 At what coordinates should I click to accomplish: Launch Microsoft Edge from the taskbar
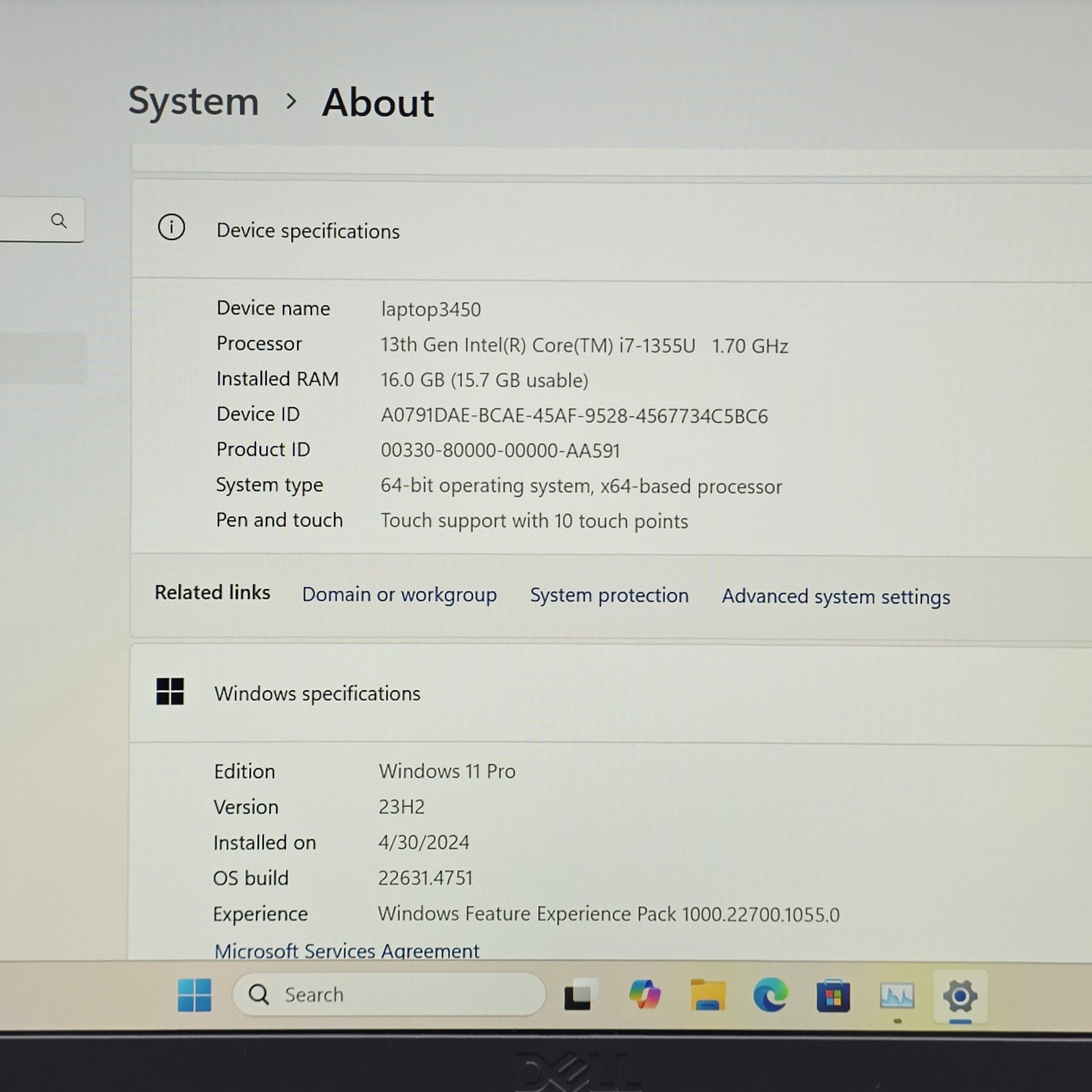[x=771, y=995]
